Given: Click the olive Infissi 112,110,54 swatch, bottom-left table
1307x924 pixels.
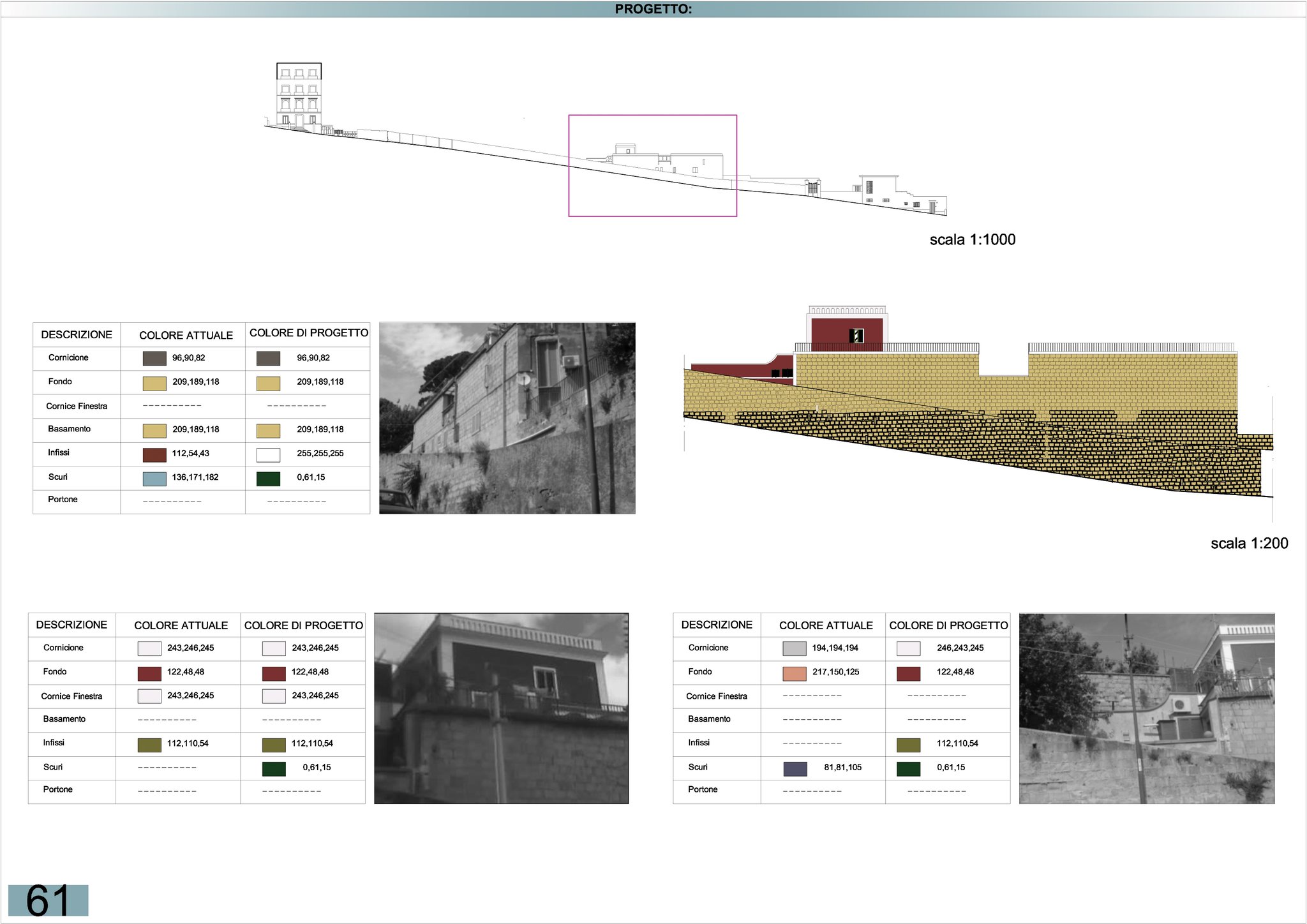Looking at the screenshot, I should [x=149, y=744].
